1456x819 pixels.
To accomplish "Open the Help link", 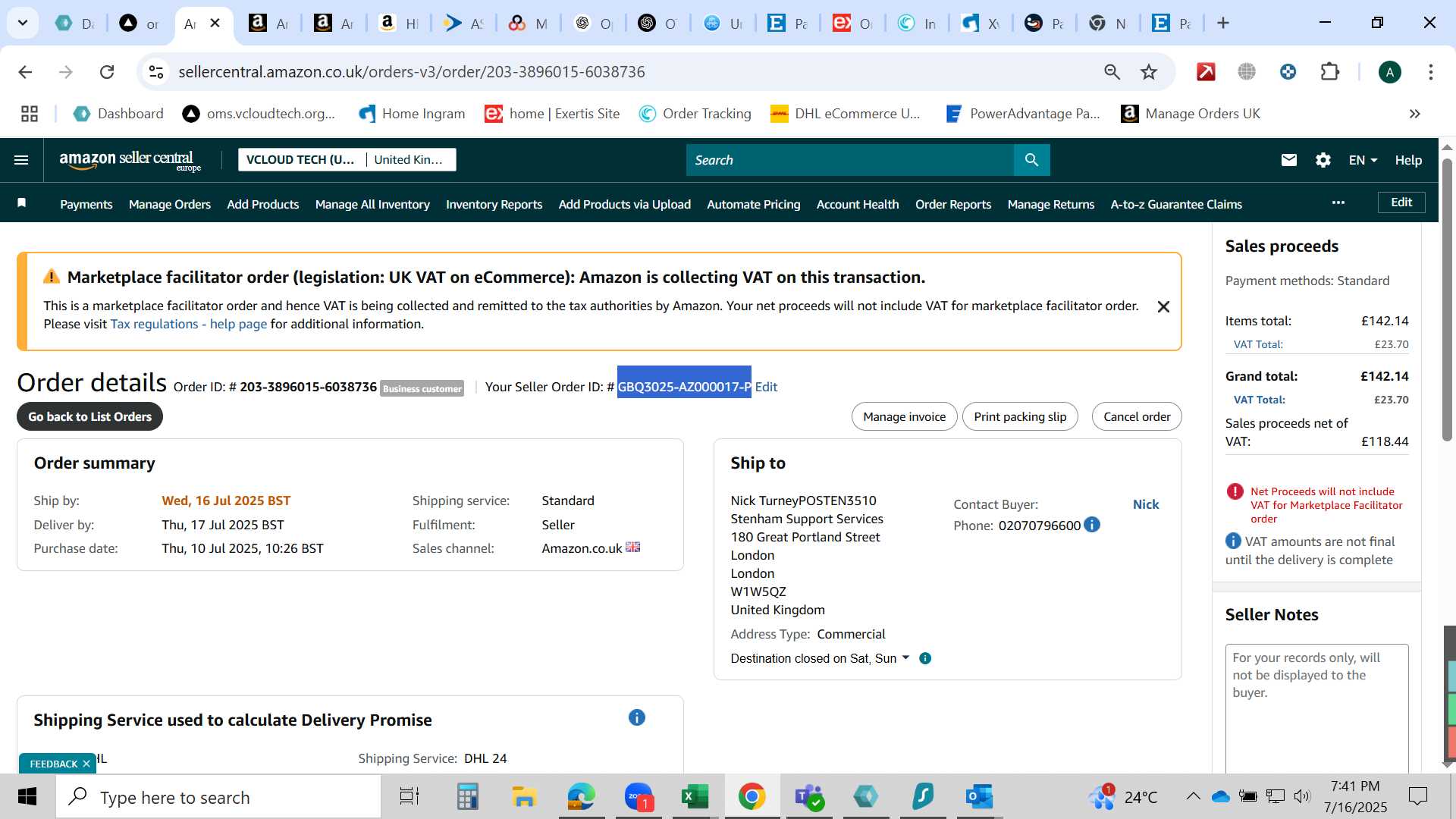I will pos(1408,160).
